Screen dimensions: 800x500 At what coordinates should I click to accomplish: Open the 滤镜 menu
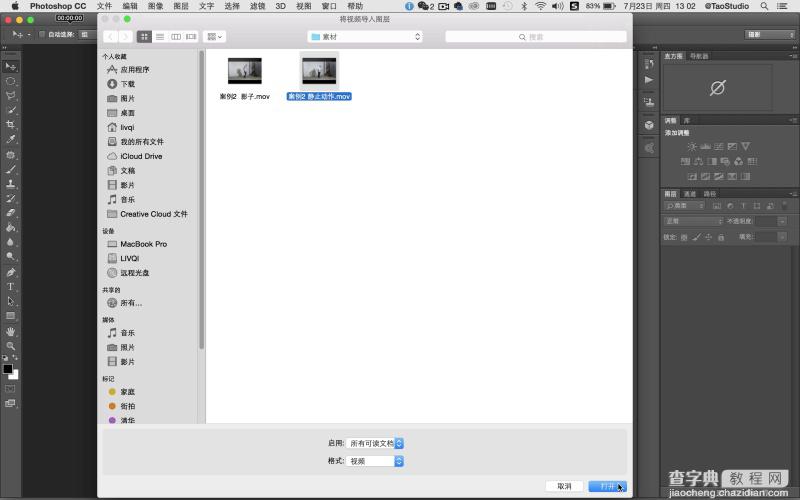pyautogui.click(x=258, y=6)
